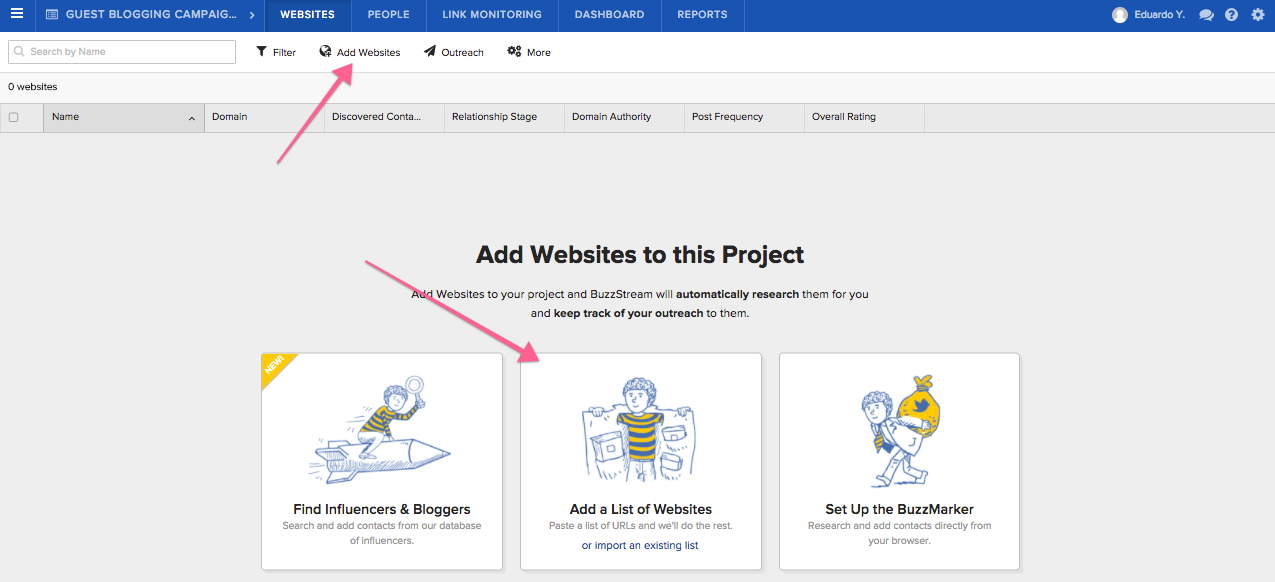Screen dimensions: 1275x582
Task: Sort by the Name column arrow
Action: tap(192, 118)
